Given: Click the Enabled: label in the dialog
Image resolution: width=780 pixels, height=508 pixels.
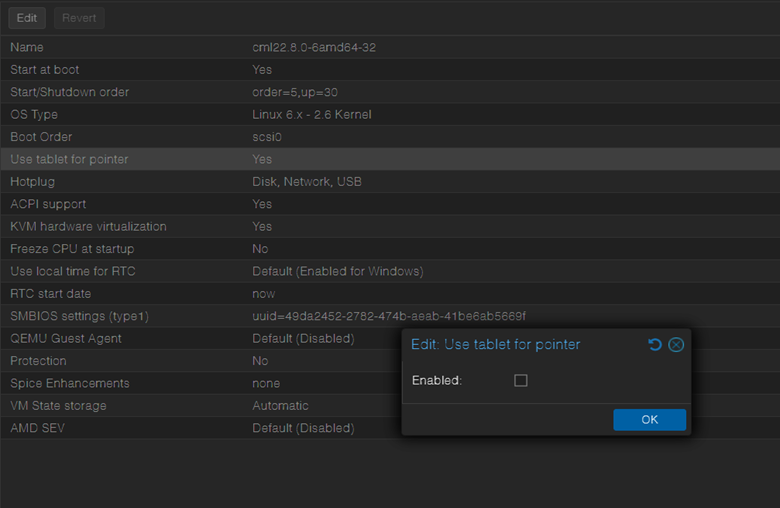Looking at the screenshot, I should pos(437,381).
